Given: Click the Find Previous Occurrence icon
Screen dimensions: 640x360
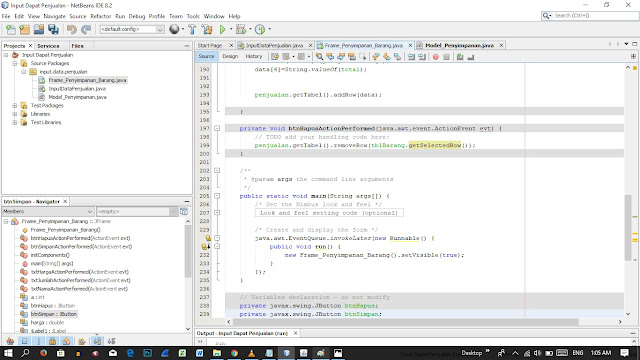Looking at the screenshot, I should [330, 57].
